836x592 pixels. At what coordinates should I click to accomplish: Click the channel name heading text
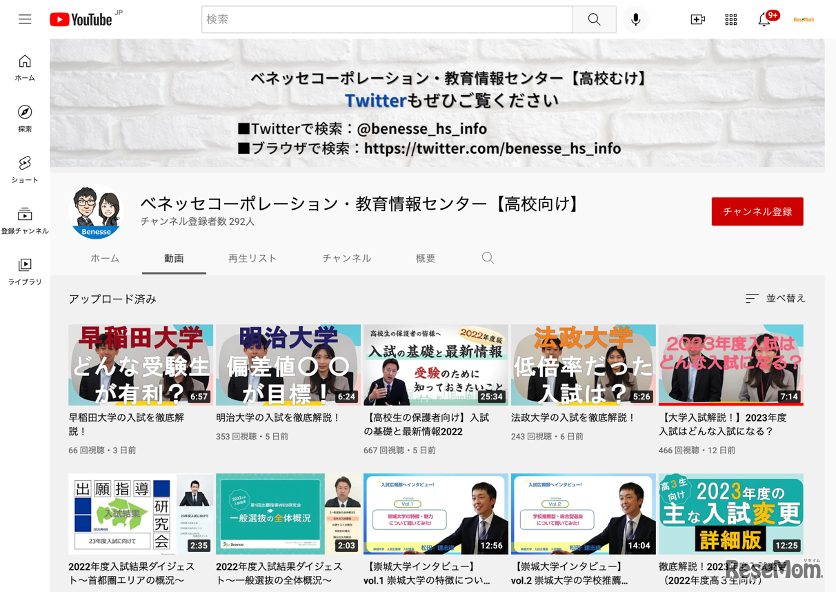click(361, 204)
